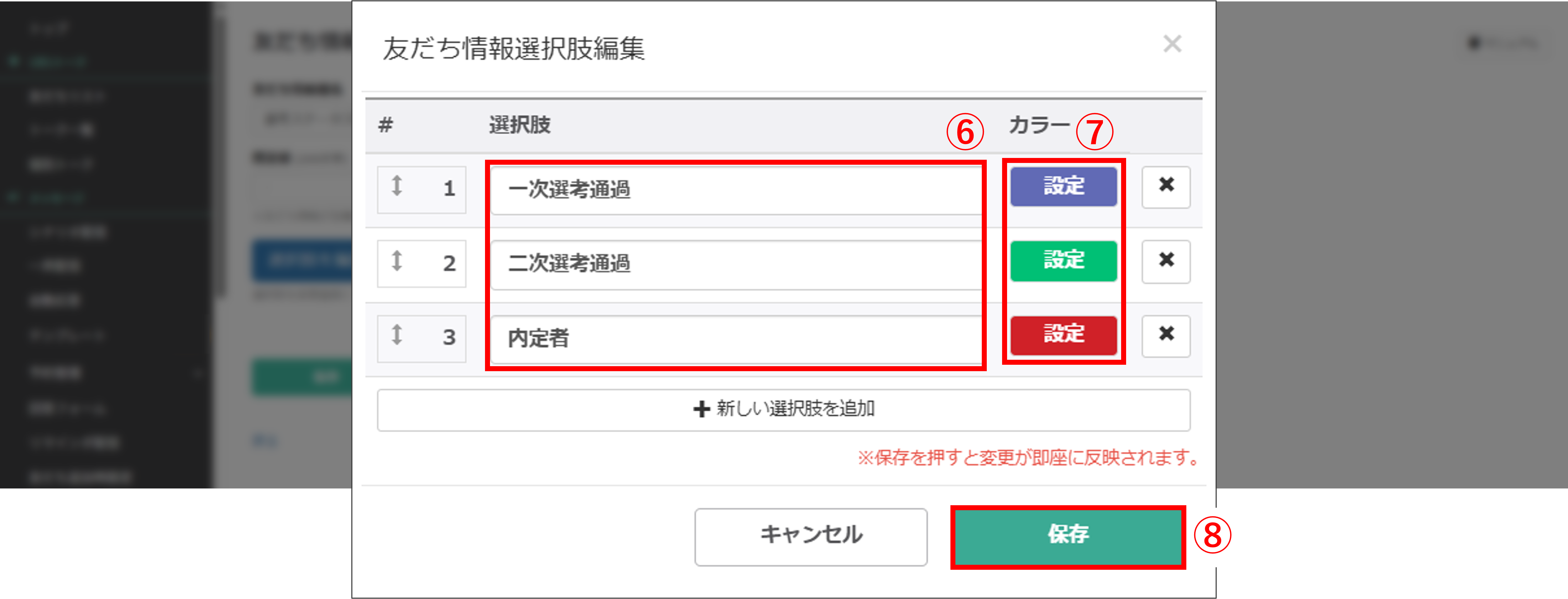Click the 選択肢 column header

(x=520, y=125)
